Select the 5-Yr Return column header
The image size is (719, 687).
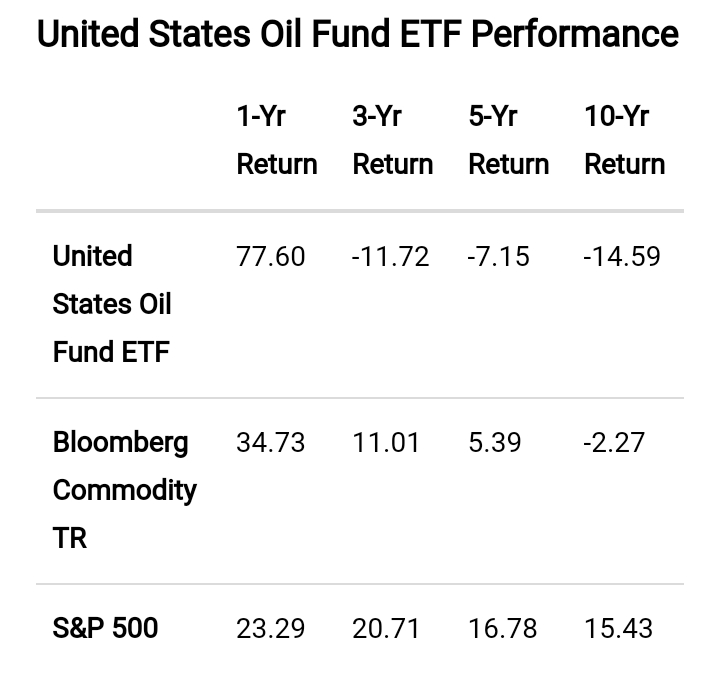click(508, 140)
